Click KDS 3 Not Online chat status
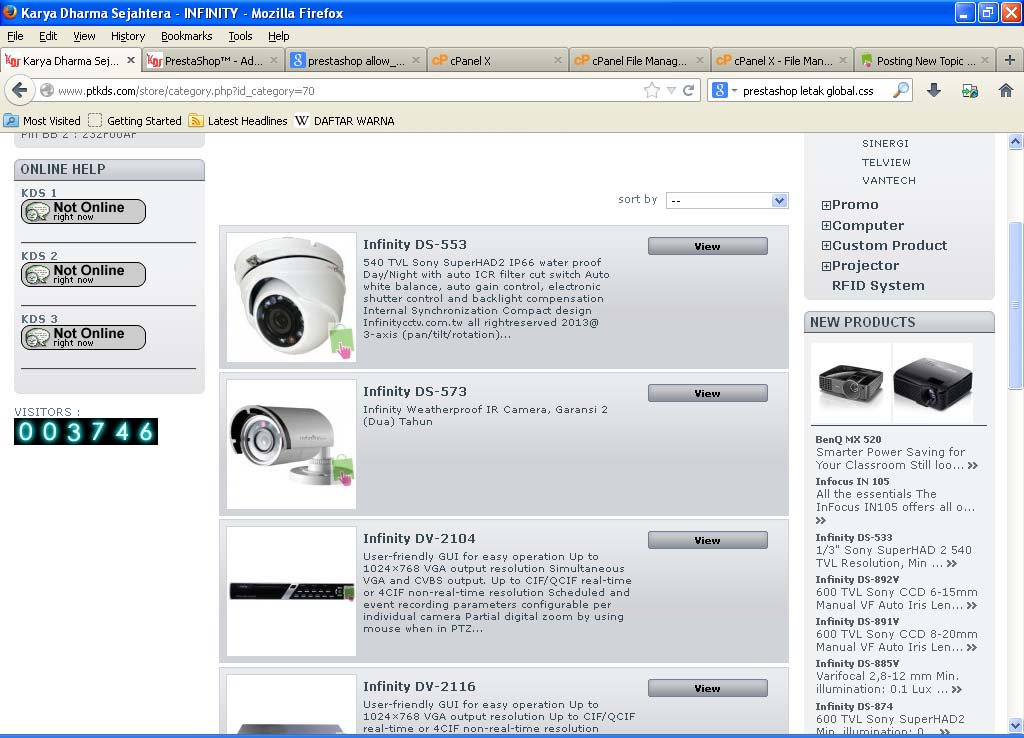1024x738 pixels. [x=83, y=337]
